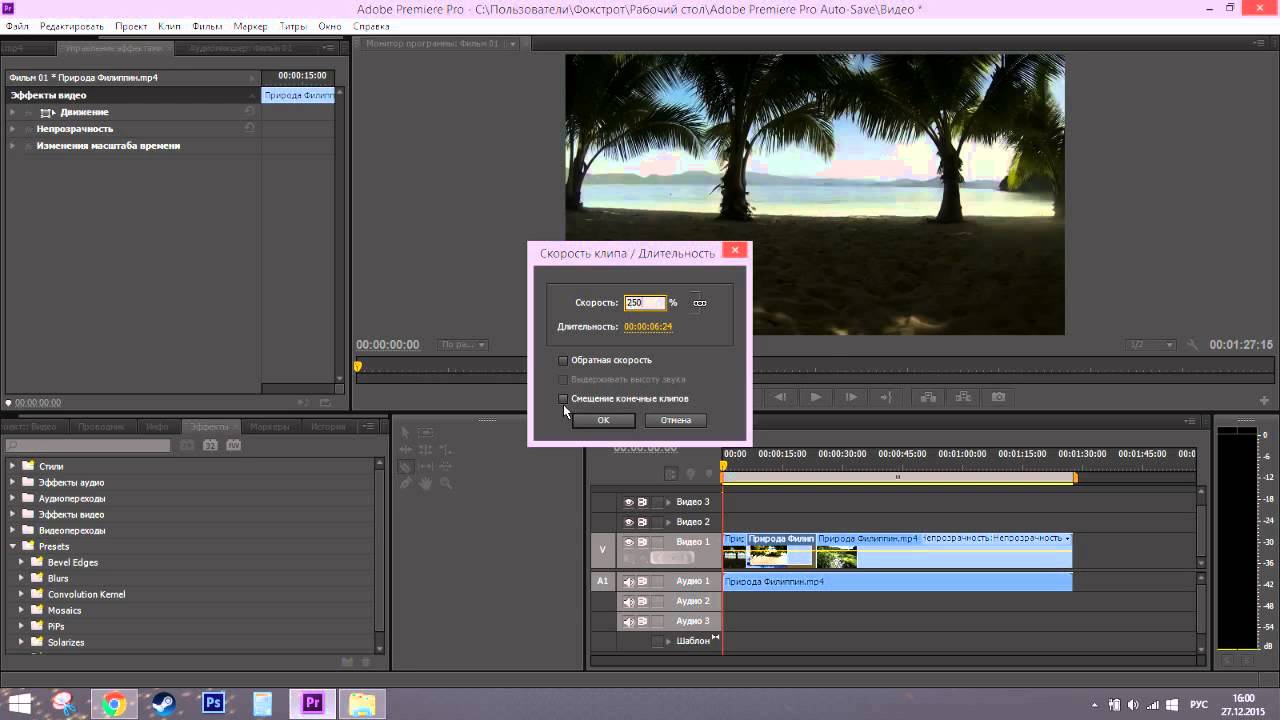
Task: Select the Rate Stretch tool
Action: pyautogui.click(x=446, y=450)
